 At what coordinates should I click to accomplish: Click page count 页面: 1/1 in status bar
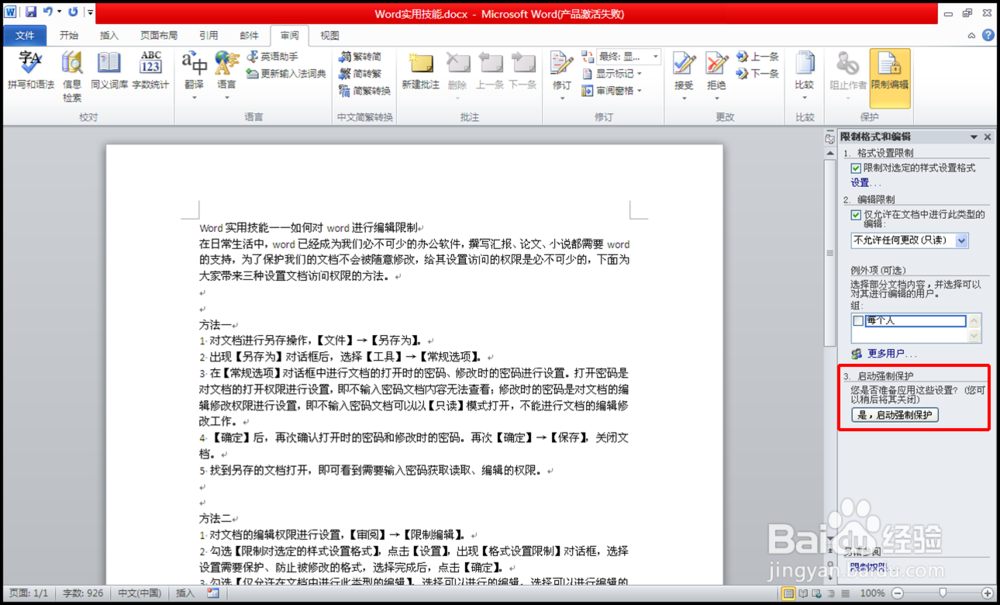[29, 594]
